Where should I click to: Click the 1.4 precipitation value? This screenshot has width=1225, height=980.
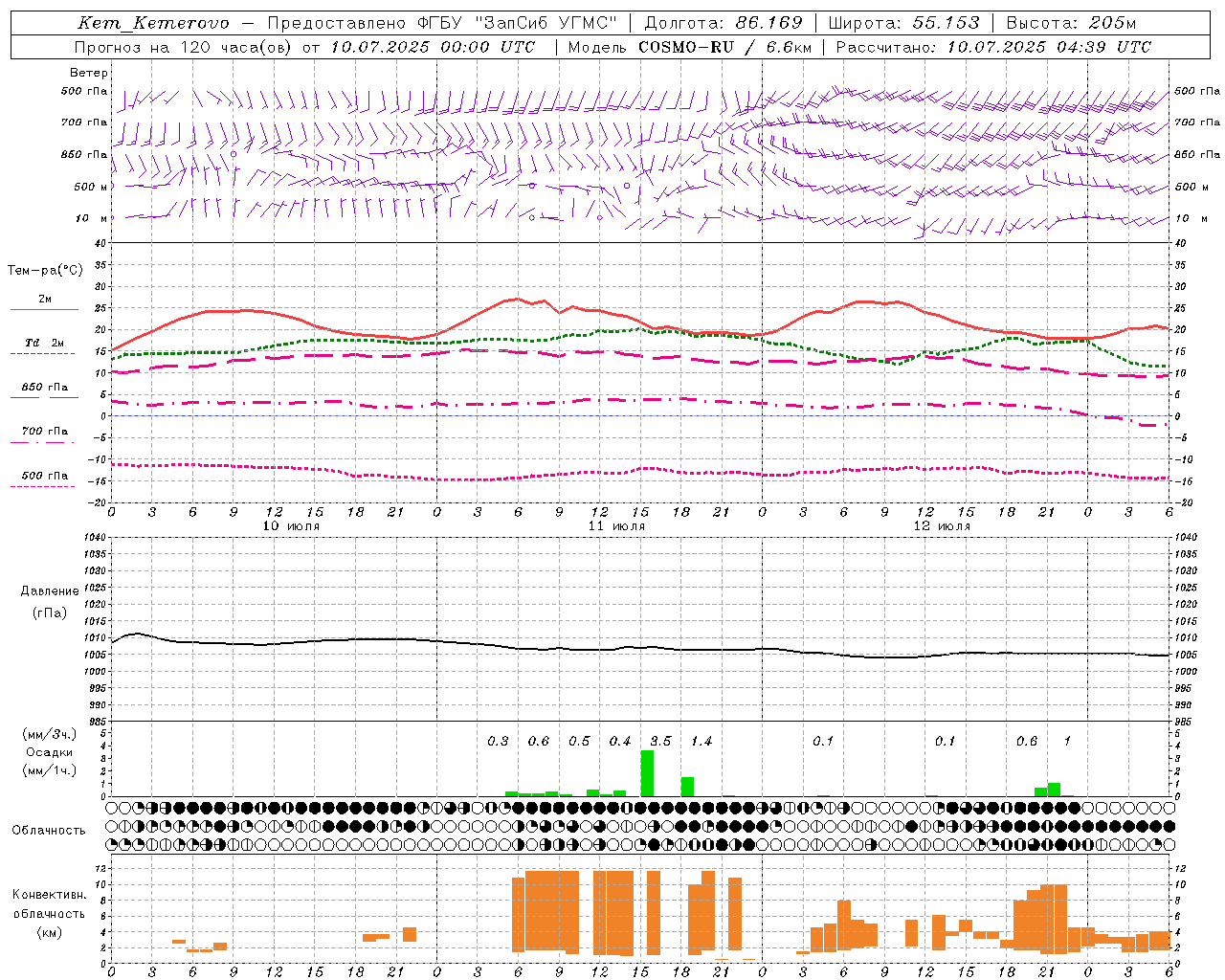click(x=702, y=742)
